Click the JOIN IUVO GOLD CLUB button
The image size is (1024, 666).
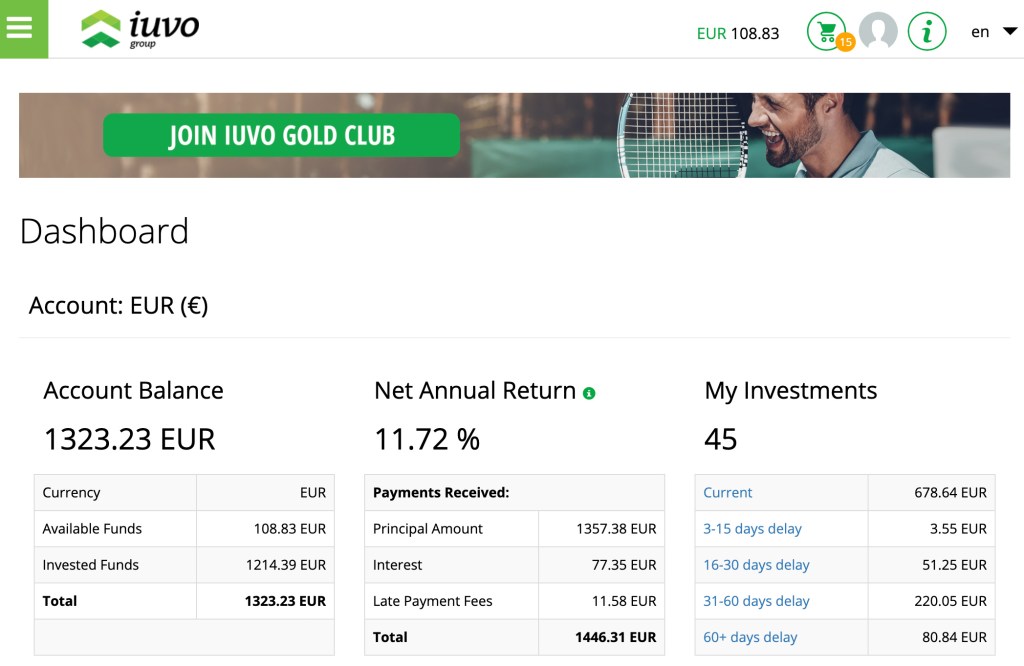[x=280, y=135]
